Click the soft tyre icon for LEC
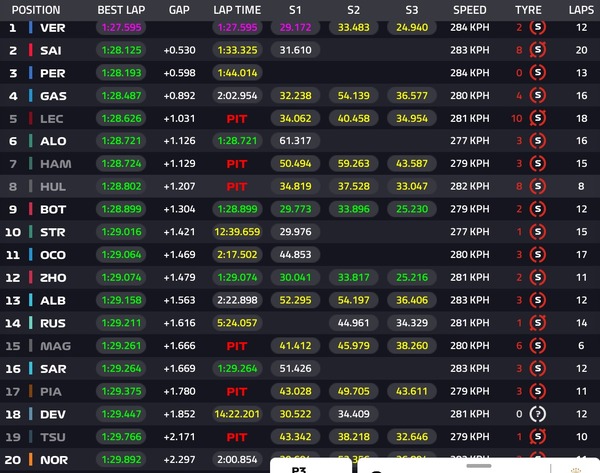 [538, 118]
